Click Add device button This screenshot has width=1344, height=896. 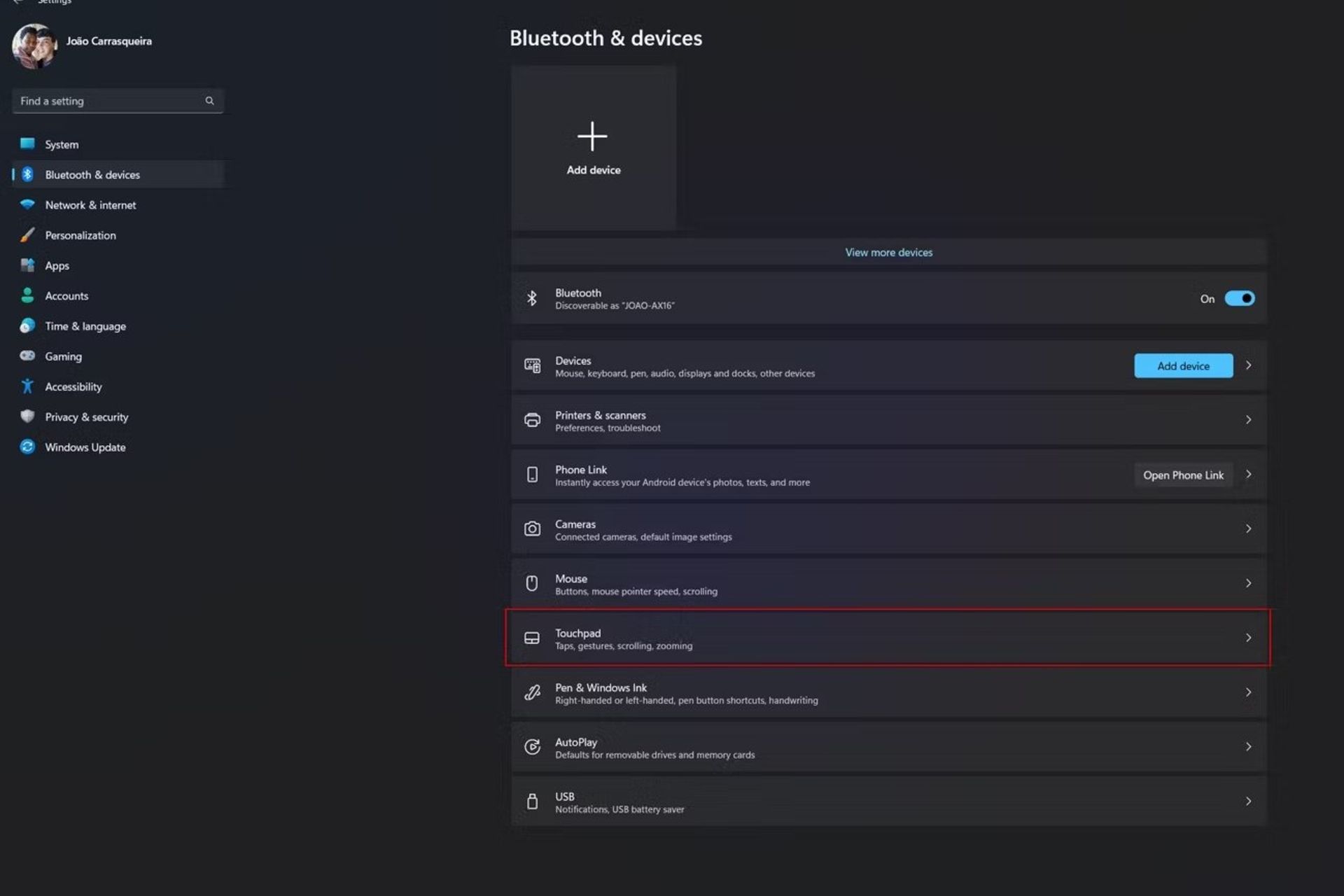click(x=1184, y=365)
